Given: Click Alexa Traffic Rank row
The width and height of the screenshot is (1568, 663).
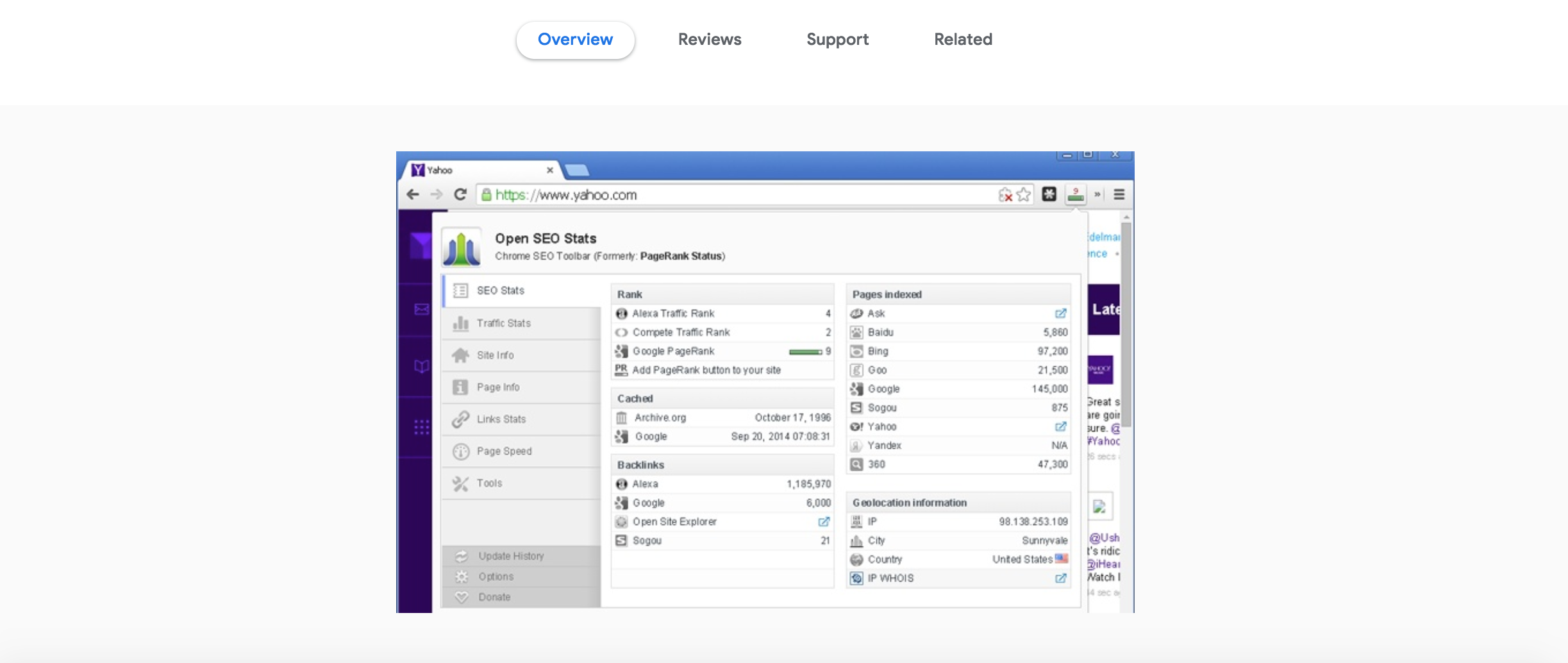Looking at the screenshot, I should (x=723, y=314).
